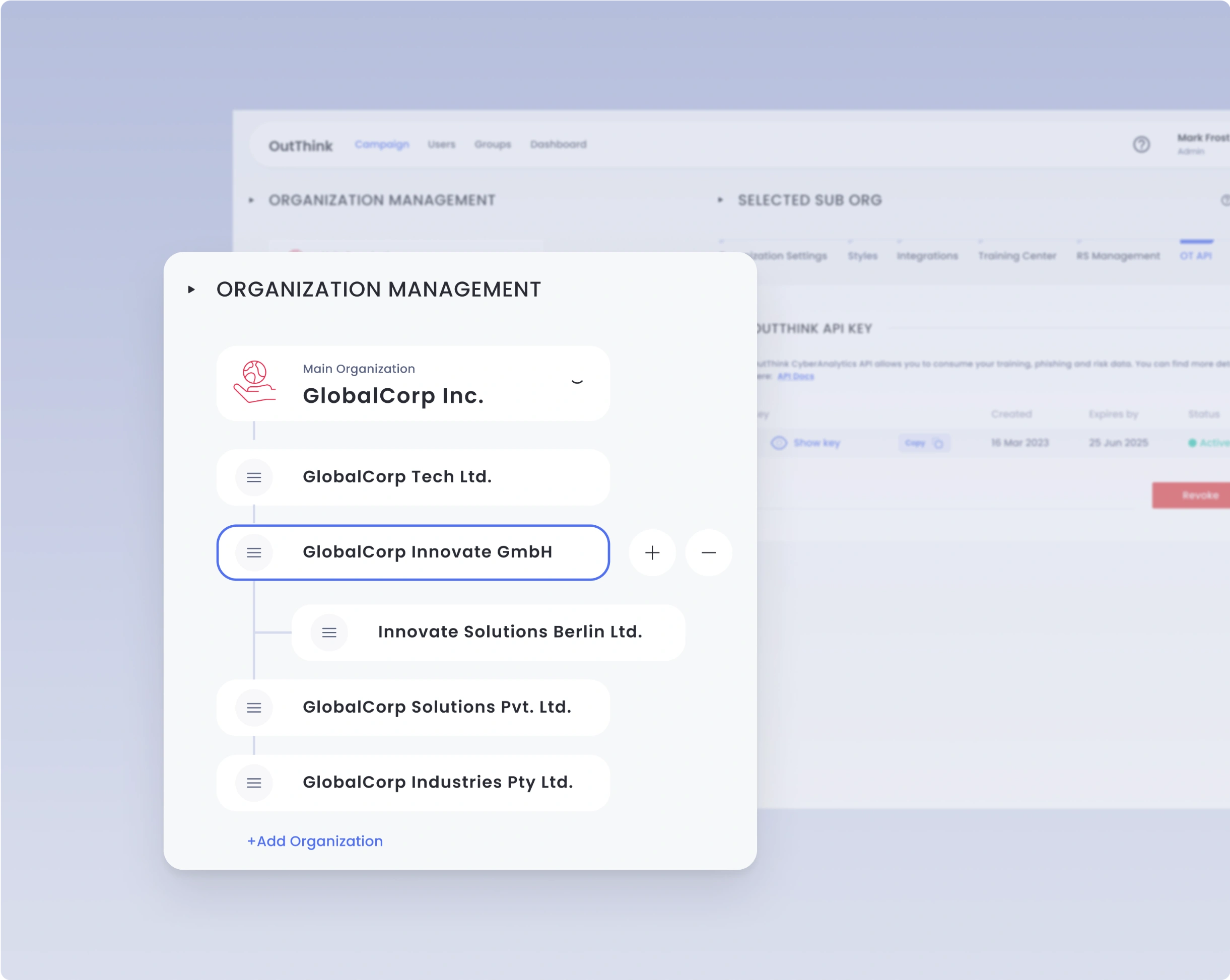
Task: Toggle the eye icon to show the API key
Action: tap(778, 443)
